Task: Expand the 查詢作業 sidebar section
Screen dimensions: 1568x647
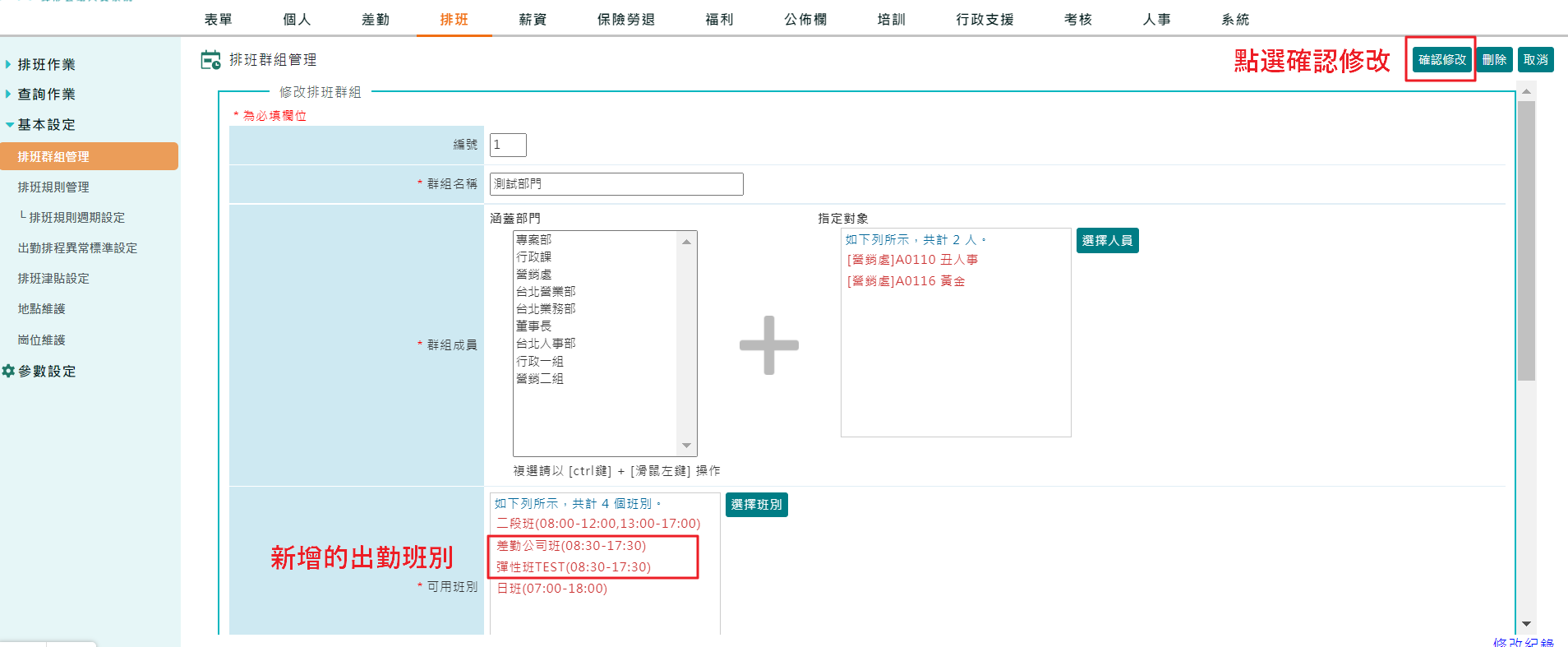Action: (46, 95)
